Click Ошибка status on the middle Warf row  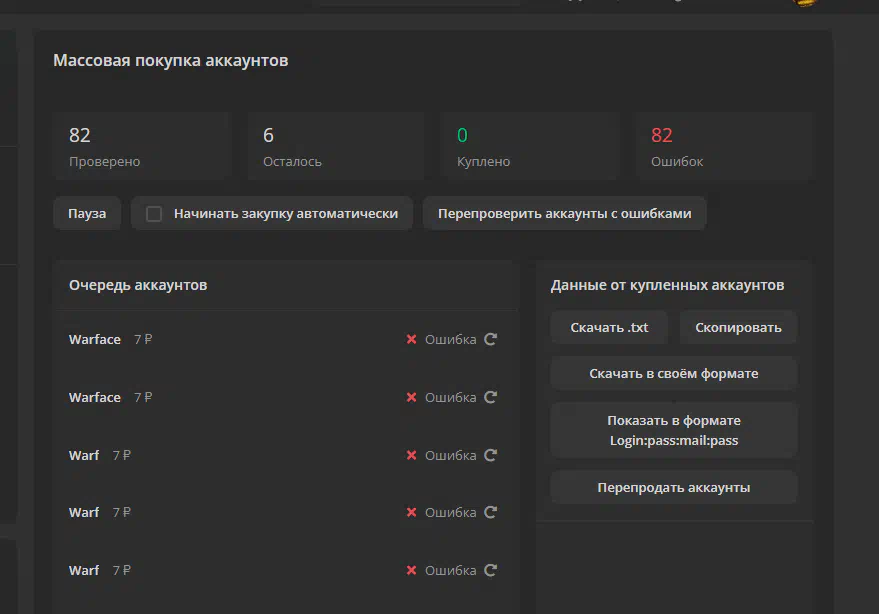451,512
